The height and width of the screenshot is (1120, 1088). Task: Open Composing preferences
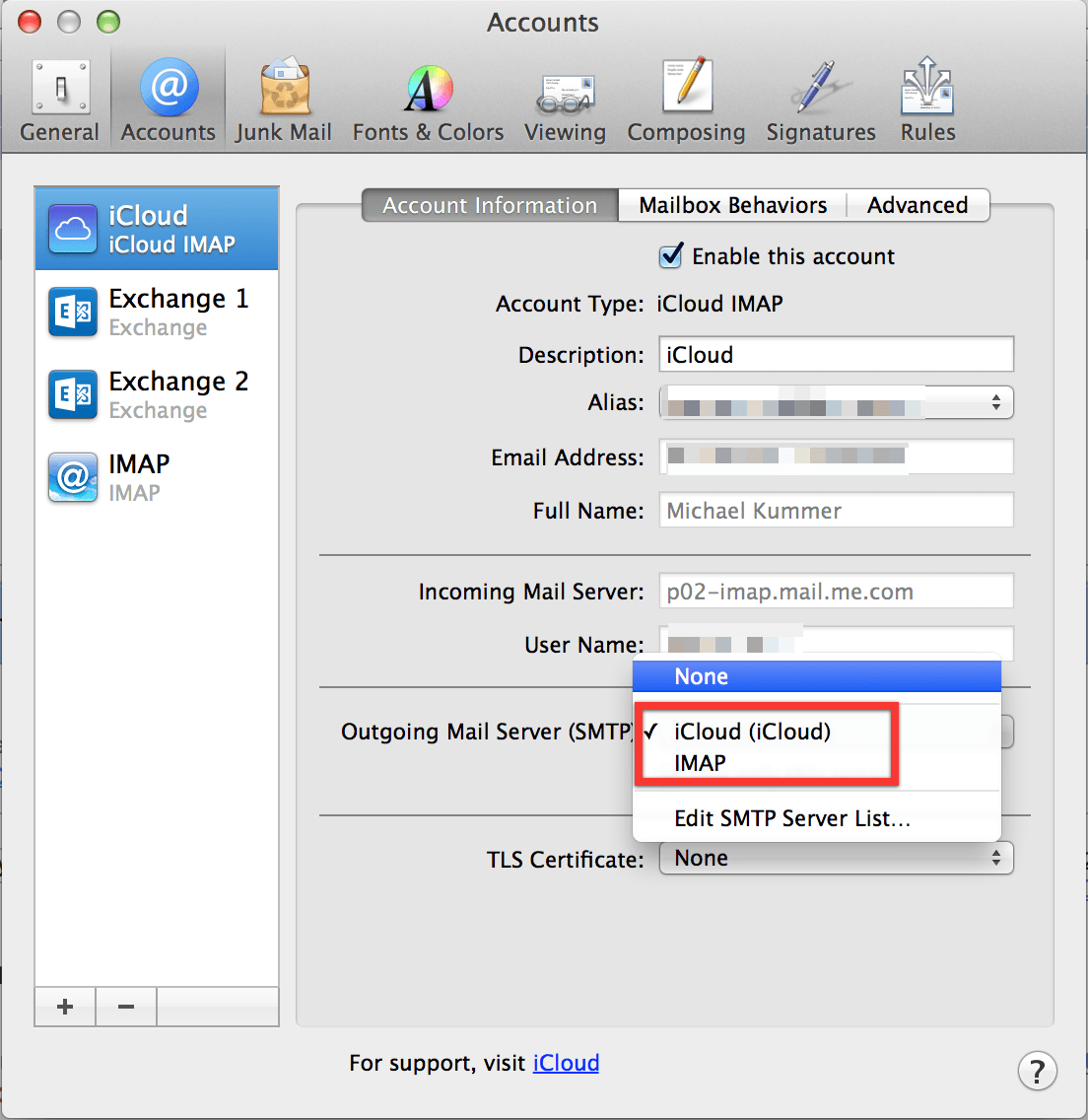point(686,100)
